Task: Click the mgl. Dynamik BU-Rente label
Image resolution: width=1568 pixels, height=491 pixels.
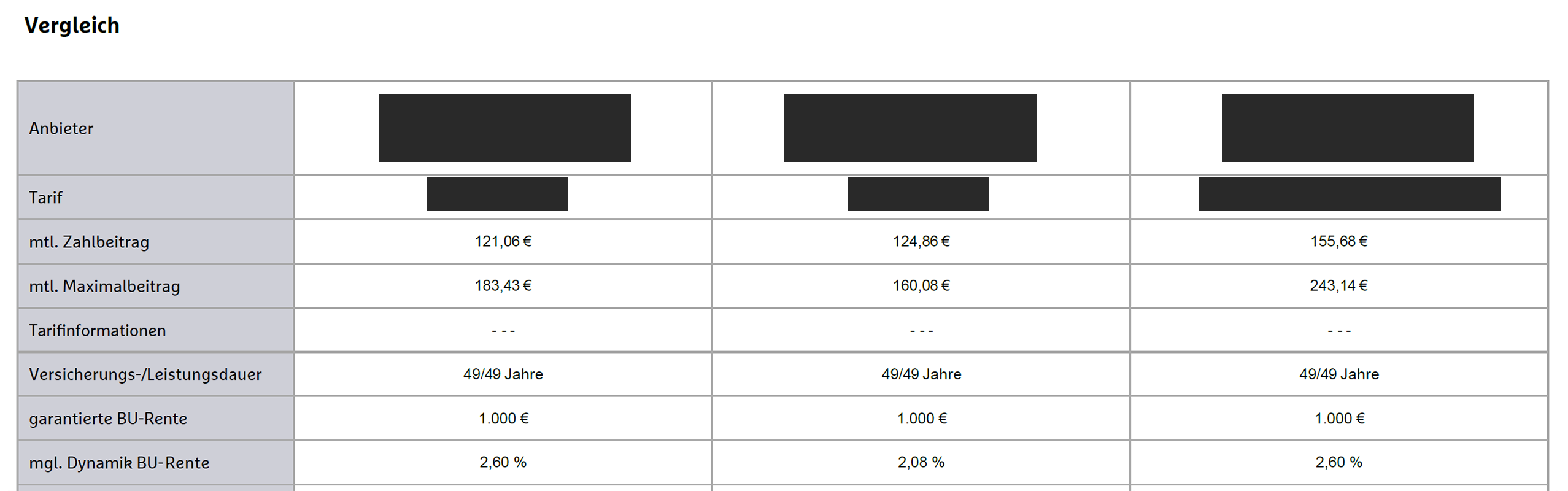Action: pos(119,463)
